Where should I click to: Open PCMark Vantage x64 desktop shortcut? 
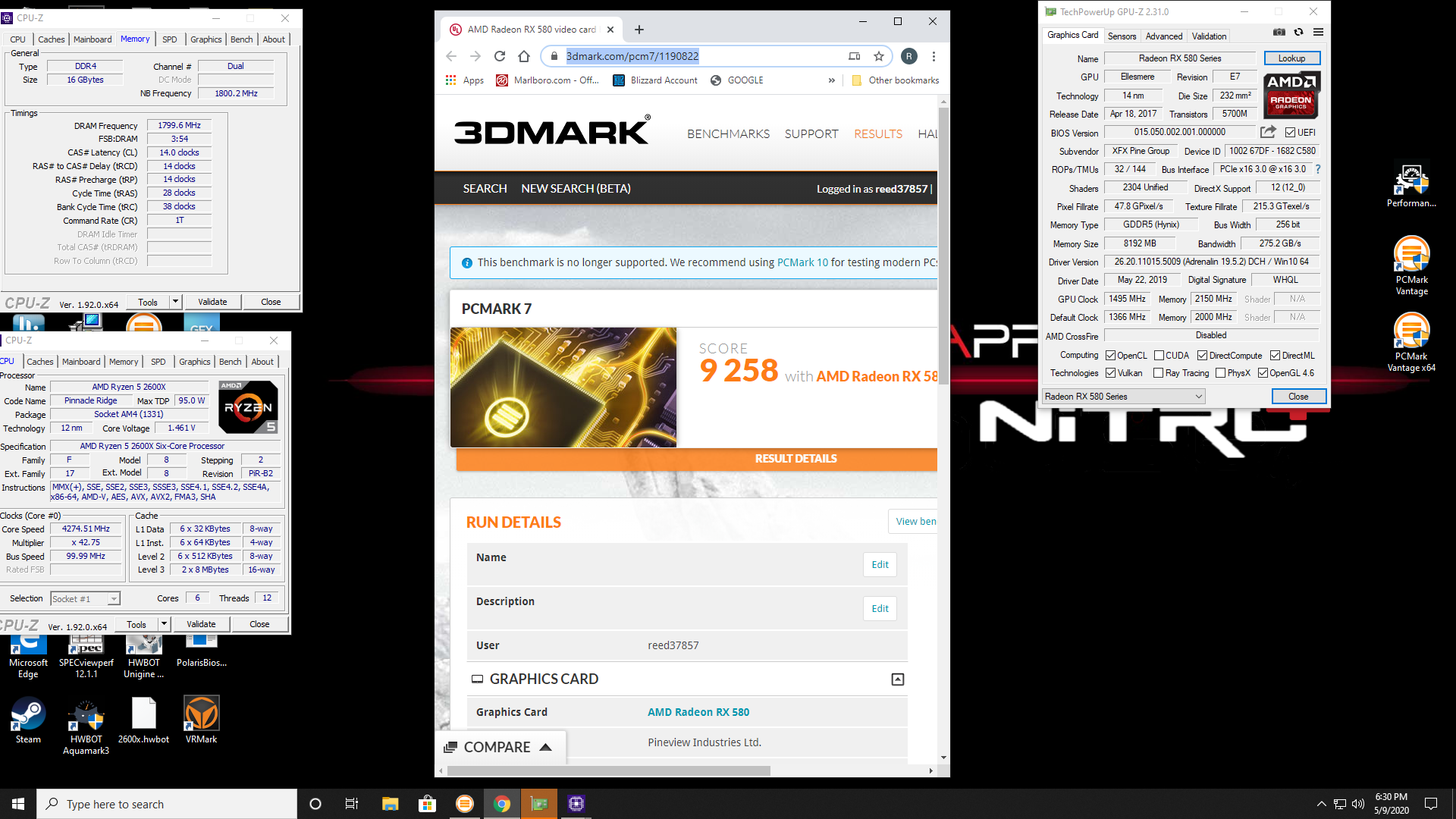point(1411,342)
